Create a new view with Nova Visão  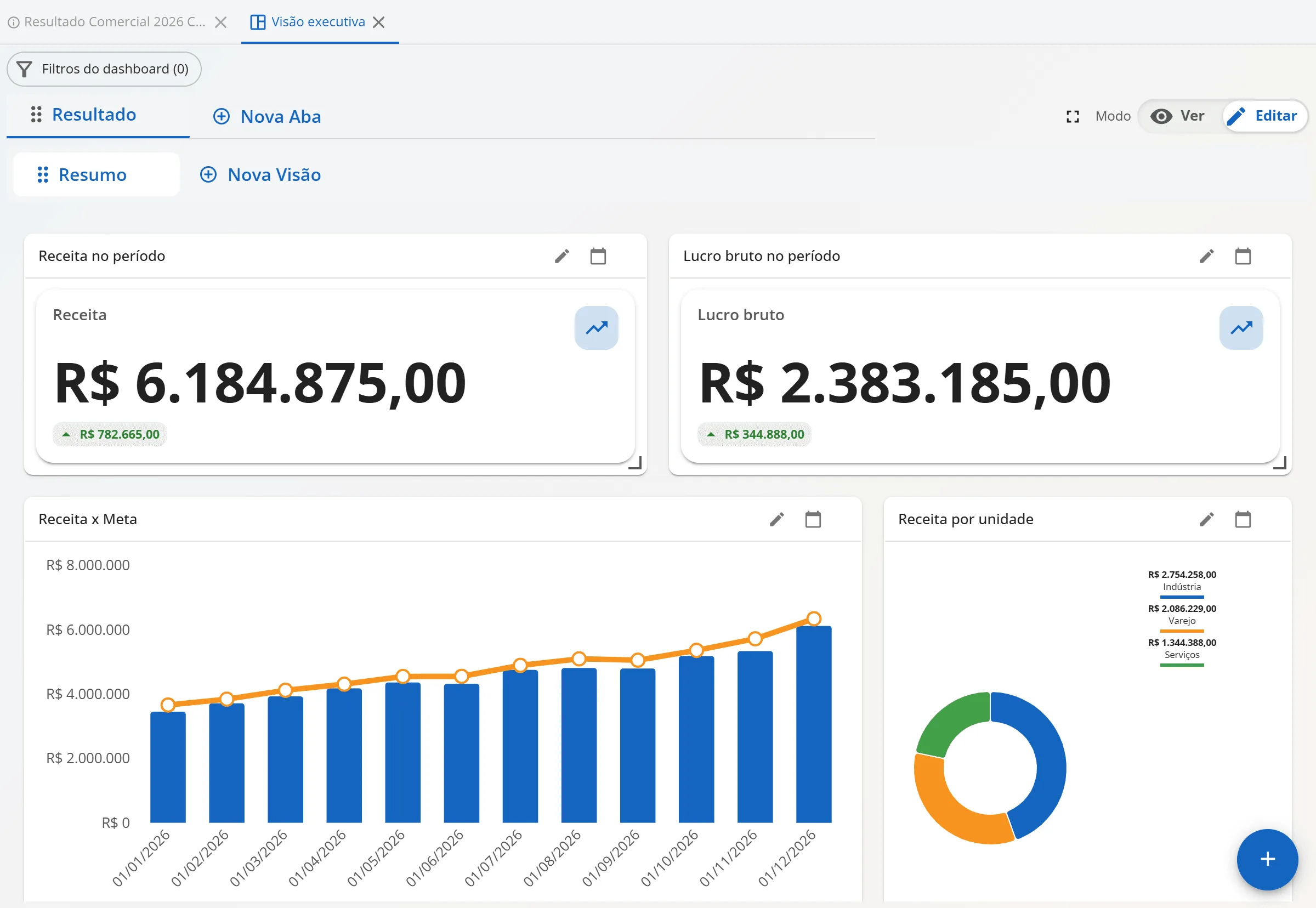(260, 175)
